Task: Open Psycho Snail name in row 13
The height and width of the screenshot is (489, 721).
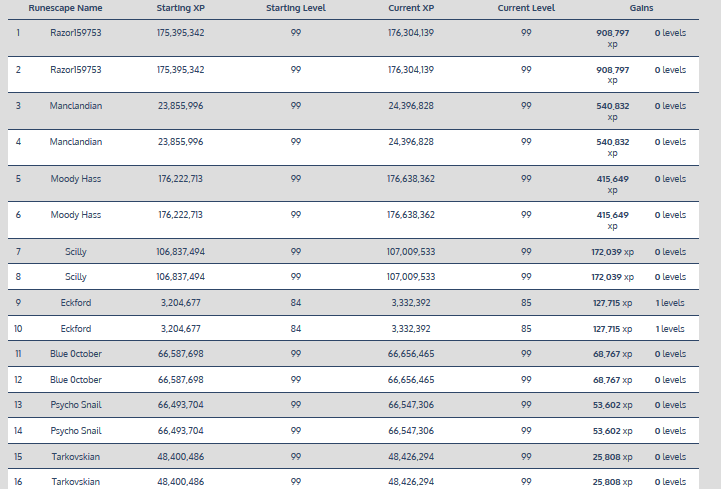Action: pos(76,405)
